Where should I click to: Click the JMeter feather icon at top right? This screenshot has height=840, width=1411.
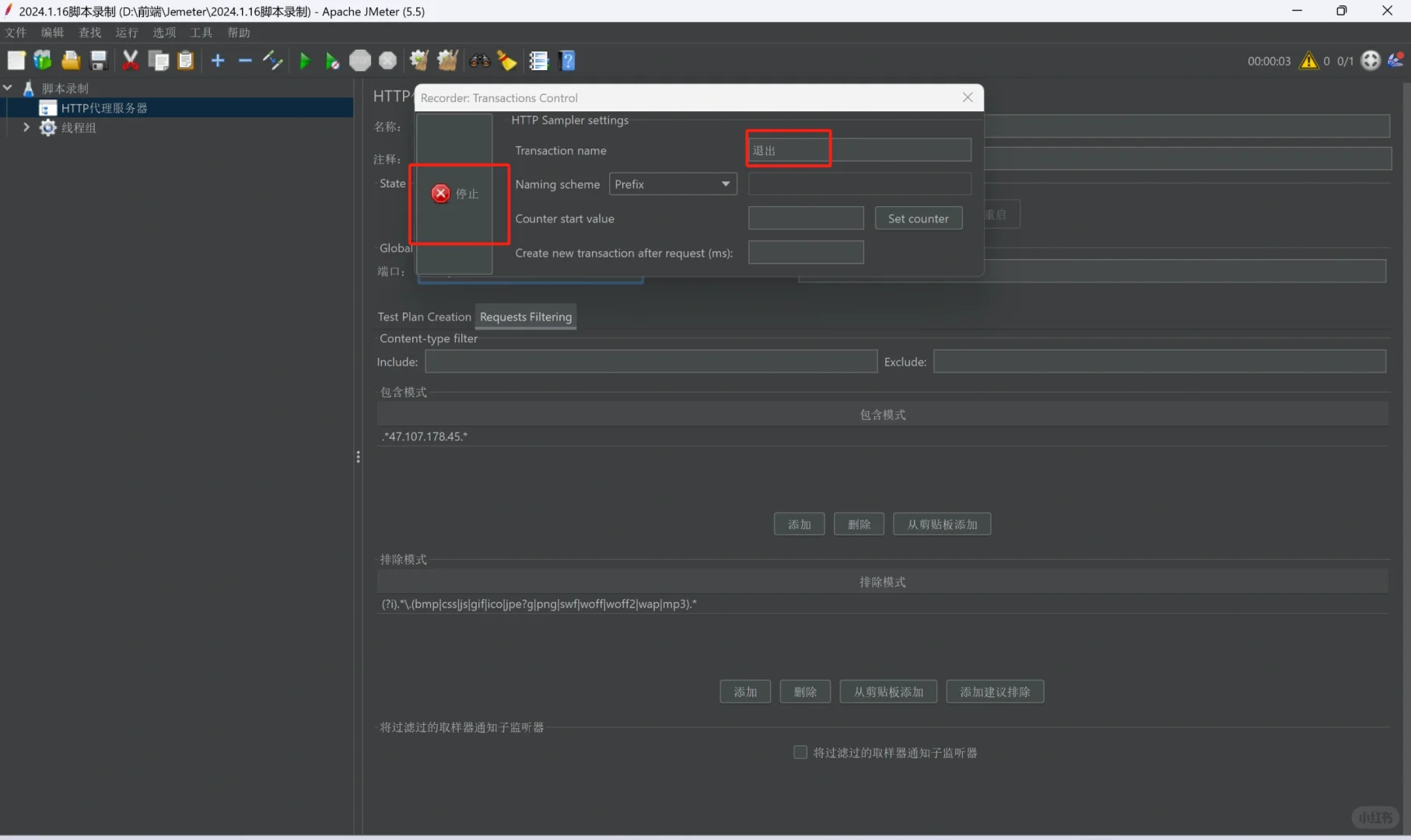(1395, 60)
